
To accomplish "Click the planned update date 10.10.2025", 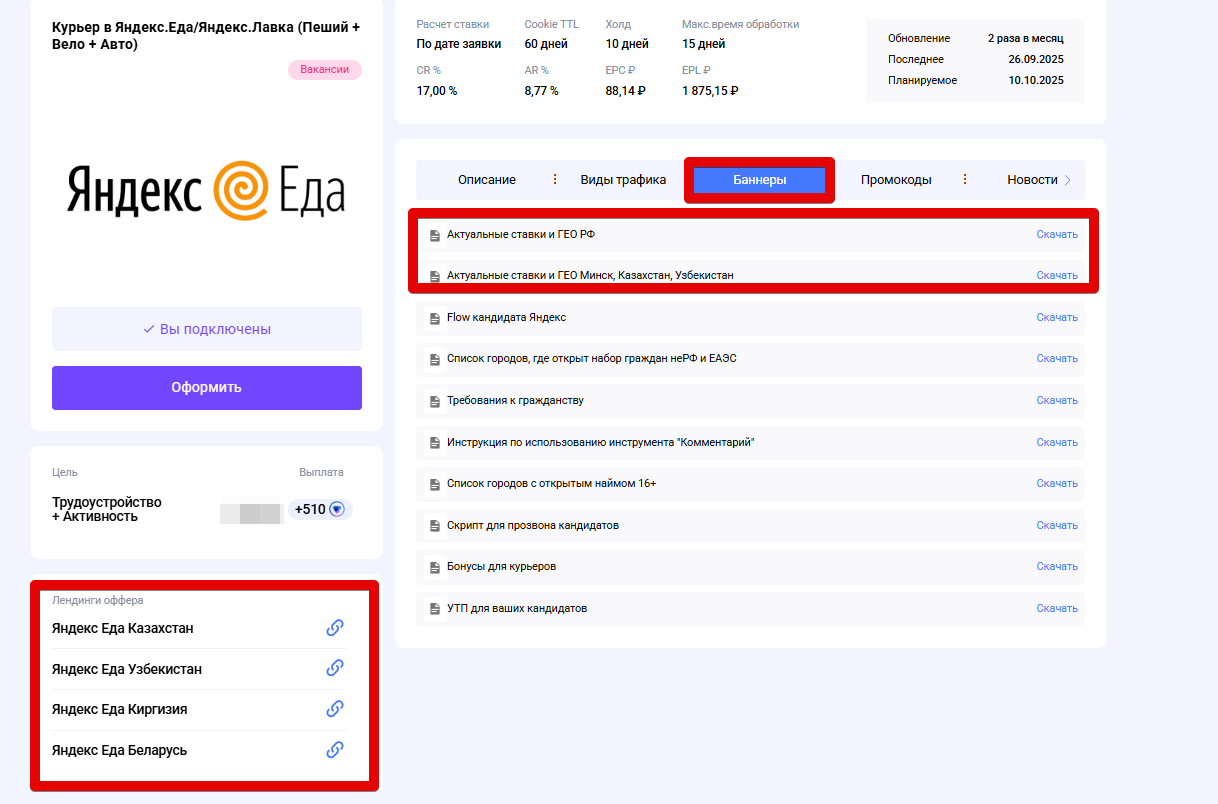I will pyautogui.click(x=1036, y=80).
